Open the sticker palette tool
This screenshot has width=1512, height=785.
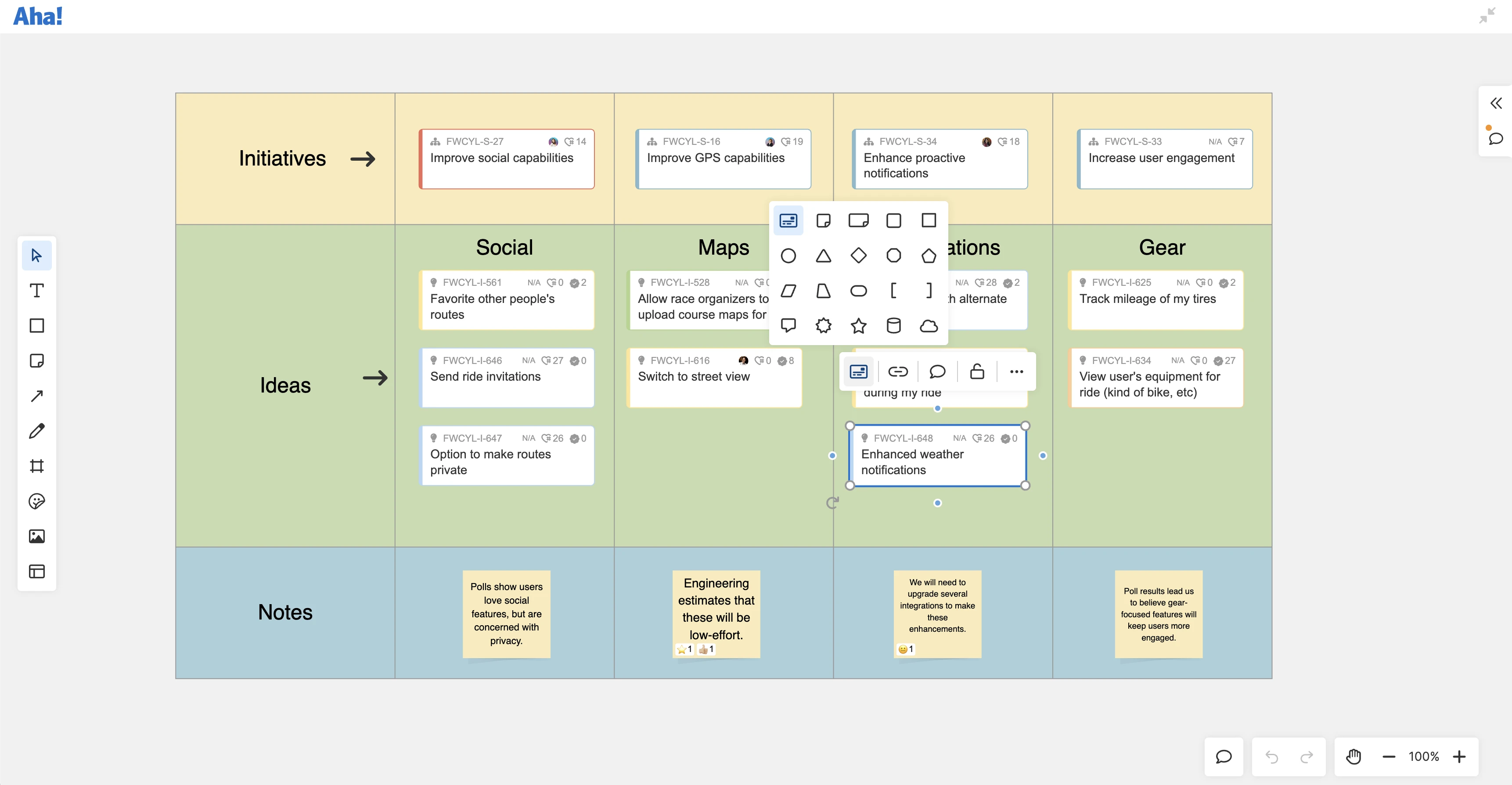click(36, 501)
